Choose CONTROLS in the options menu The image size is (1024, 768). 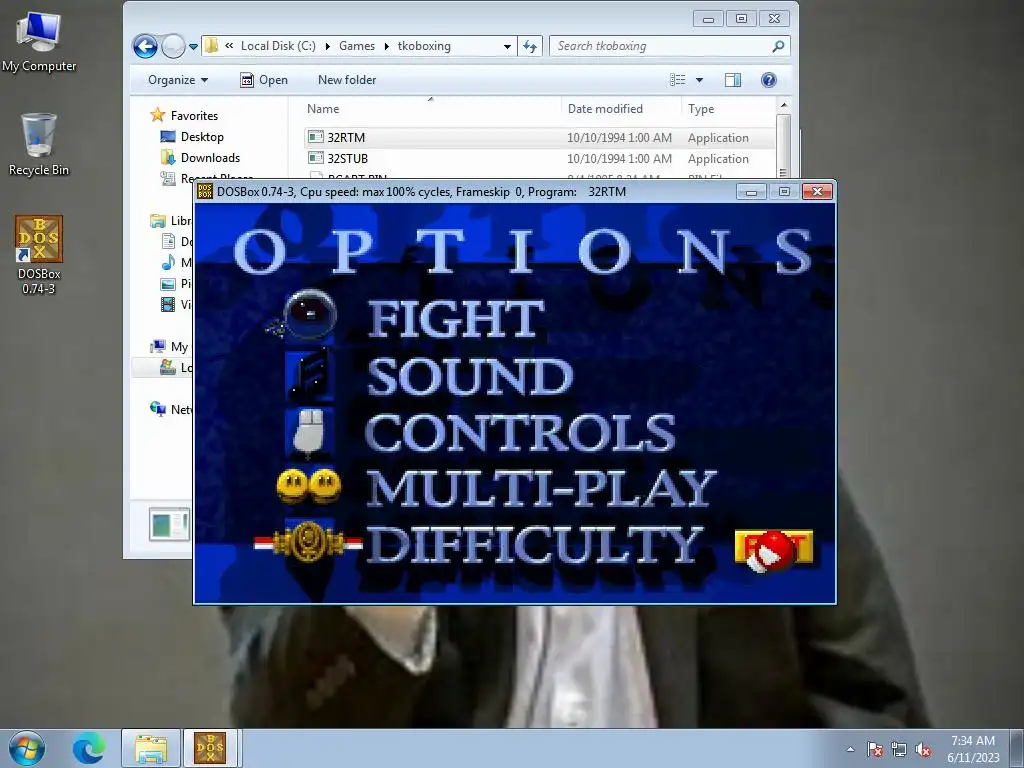point(520,432)
